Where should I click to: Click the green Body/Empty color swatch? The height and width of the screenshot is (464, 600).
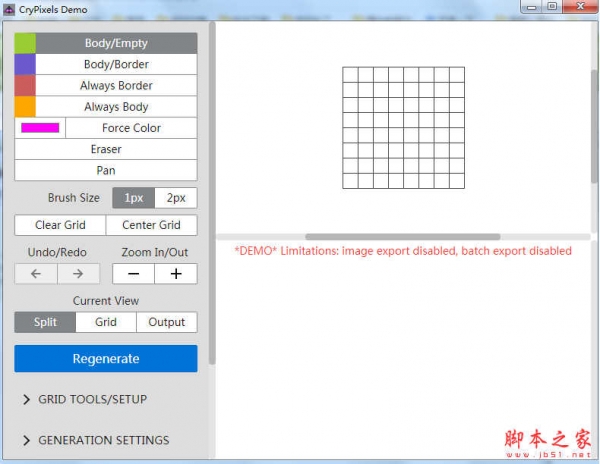pos(25,43)
